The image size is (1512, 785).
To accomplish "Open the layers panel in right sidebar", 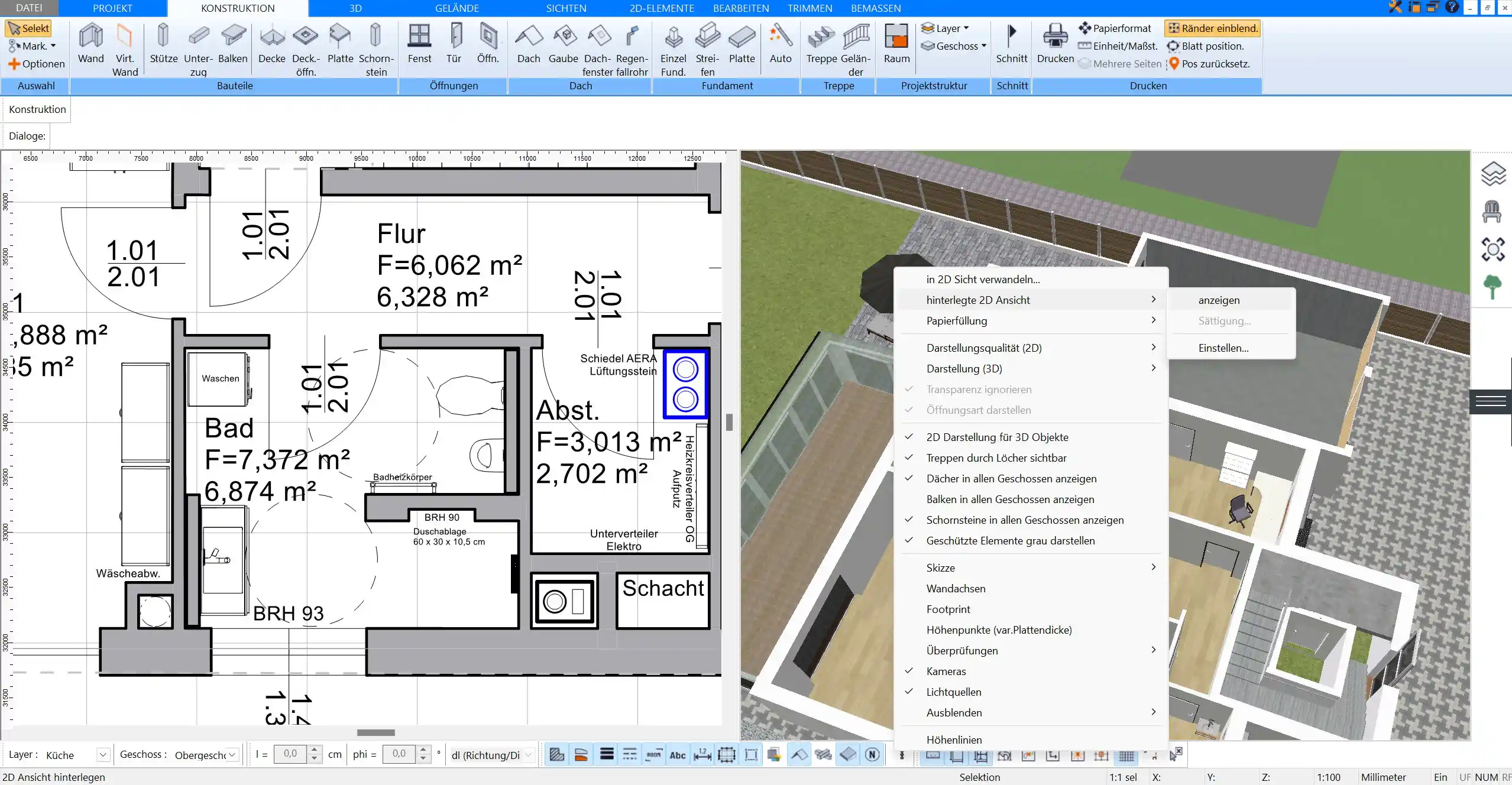I will 1493,174.
